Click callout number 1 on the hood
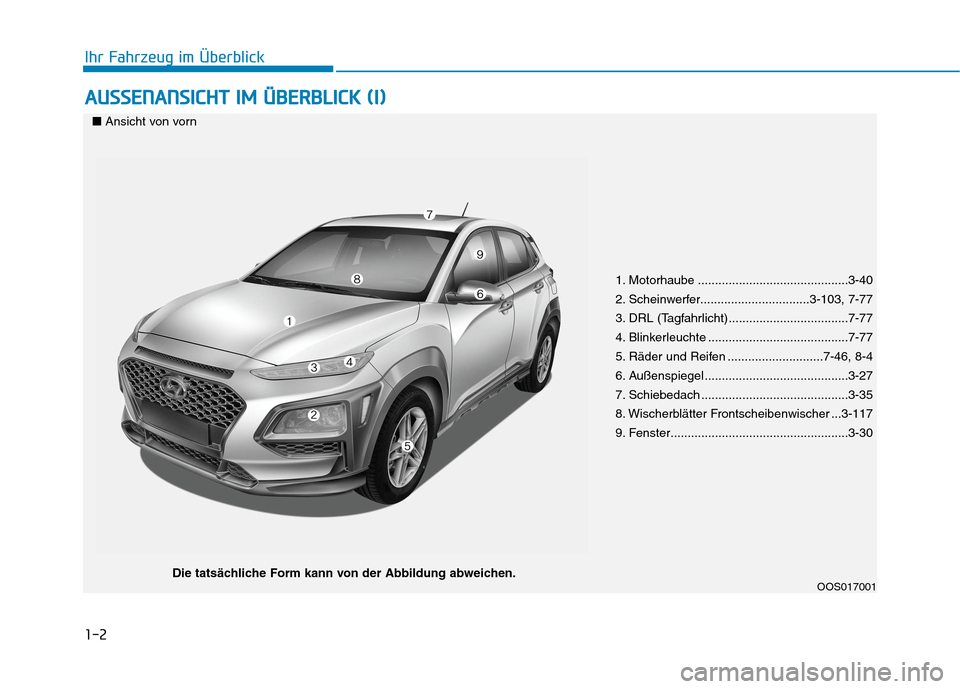The width and height of the screenshot is (960, 689). [x=287, y=321]
